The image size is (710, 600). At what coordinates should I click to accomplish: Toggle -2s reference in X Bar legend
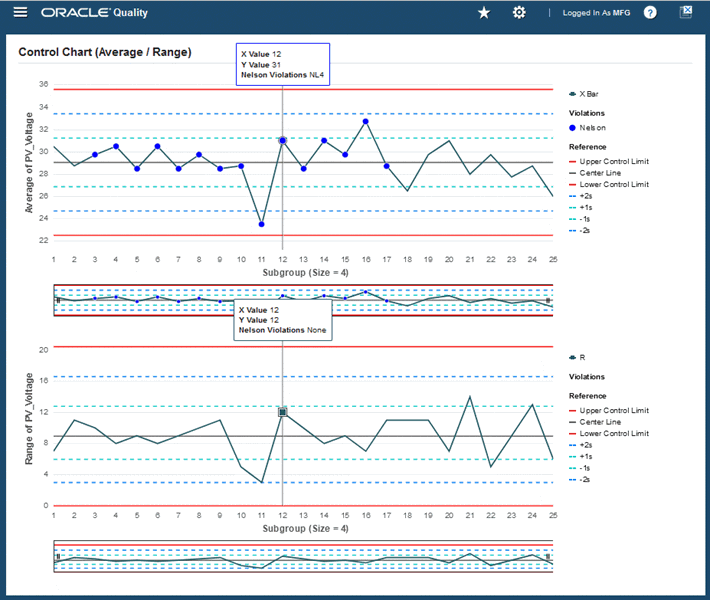[x=580, y=230]
